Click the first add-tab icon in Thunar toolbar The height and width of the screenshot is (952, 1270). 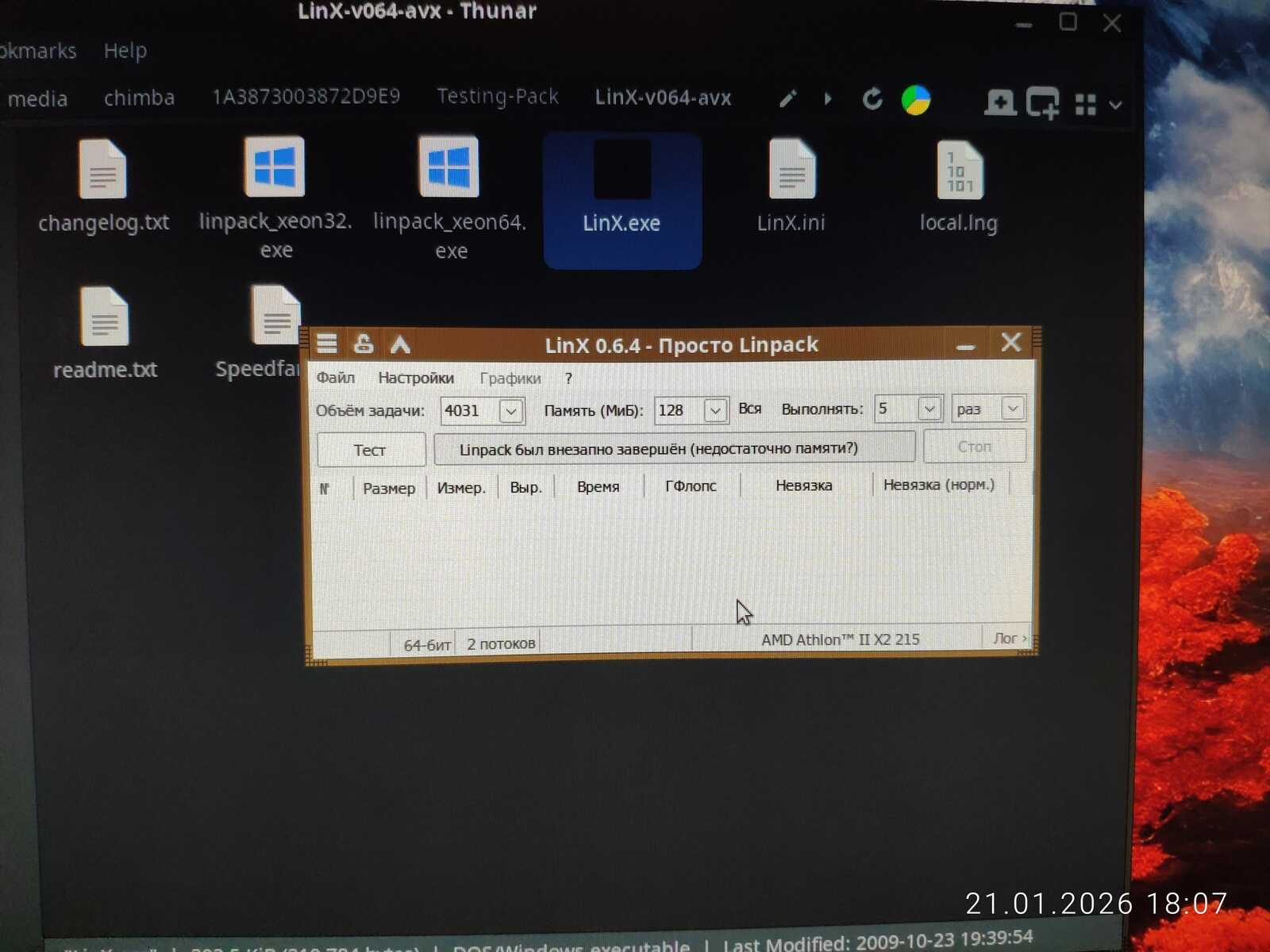tap(1000, 102)
